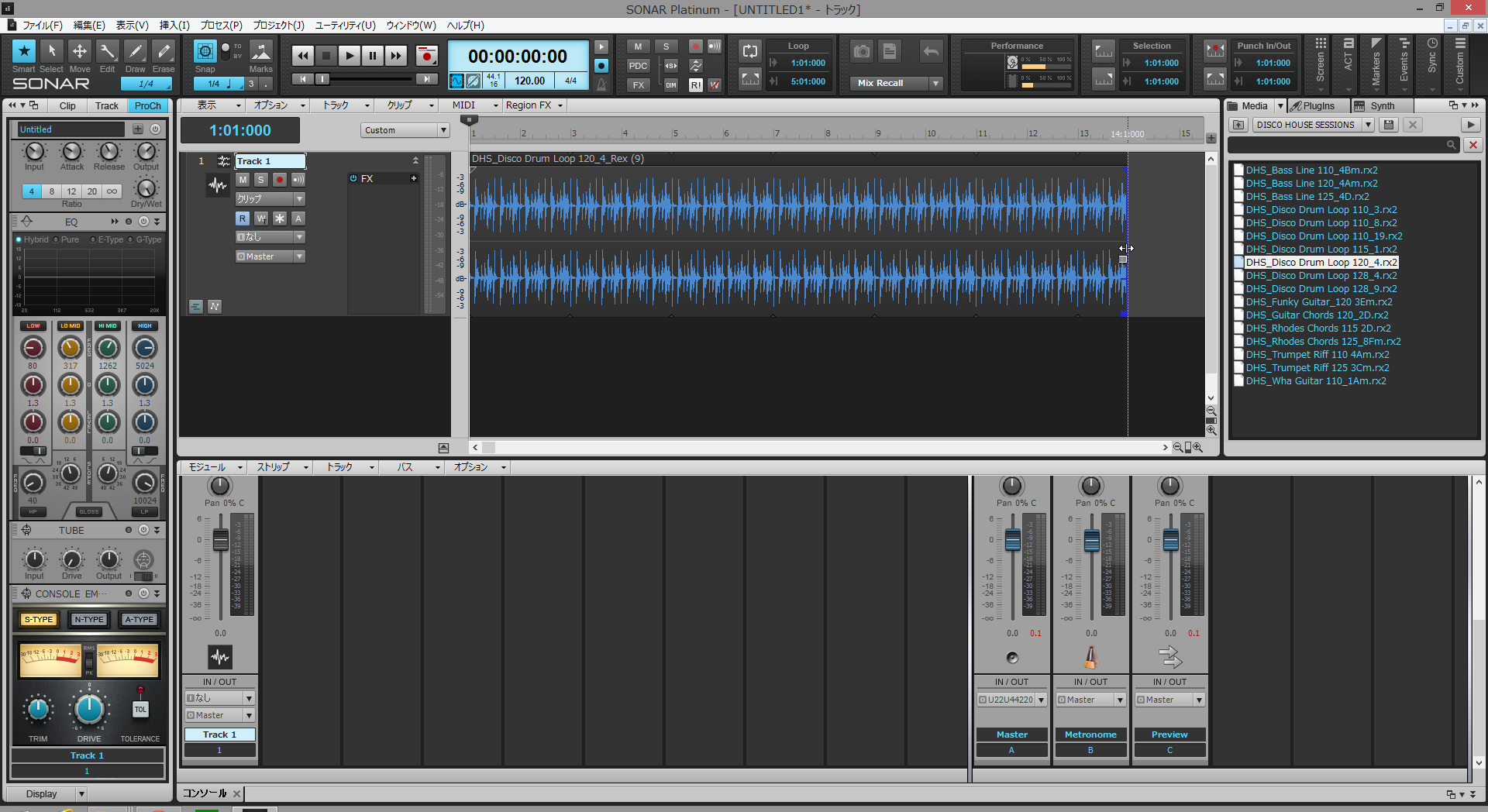Activate the Move tool
The width and height of the screenshot is (1488, 812).
80,51
